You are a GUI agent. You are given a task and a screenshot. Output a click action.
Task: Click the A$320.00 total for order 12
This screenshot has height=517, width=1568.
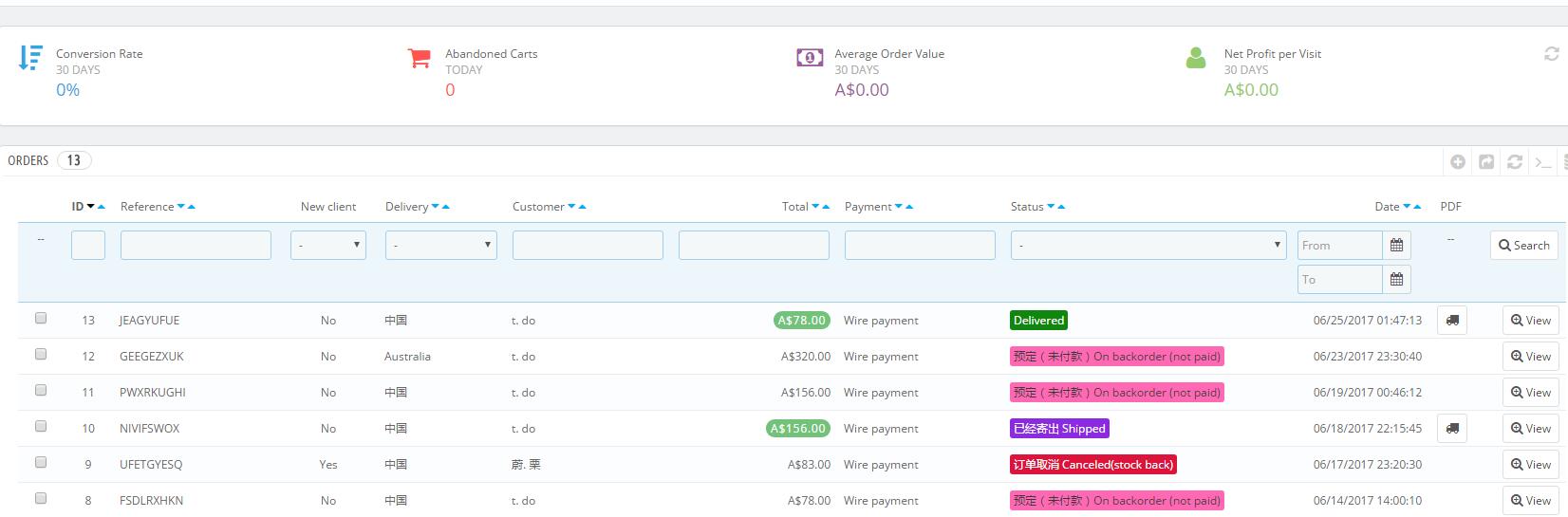pos(806,357)
